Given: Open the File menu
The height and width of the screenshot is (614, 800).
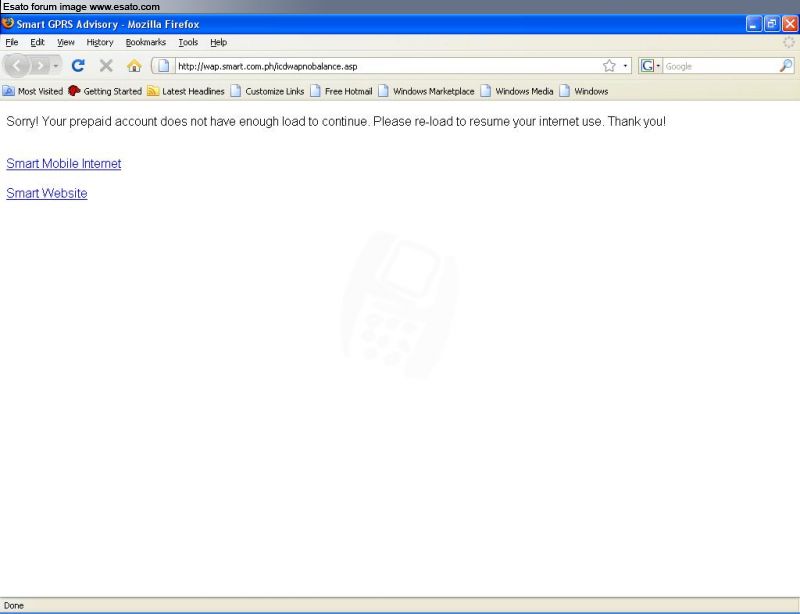Looking at the screenshot, I should (12, 42).
